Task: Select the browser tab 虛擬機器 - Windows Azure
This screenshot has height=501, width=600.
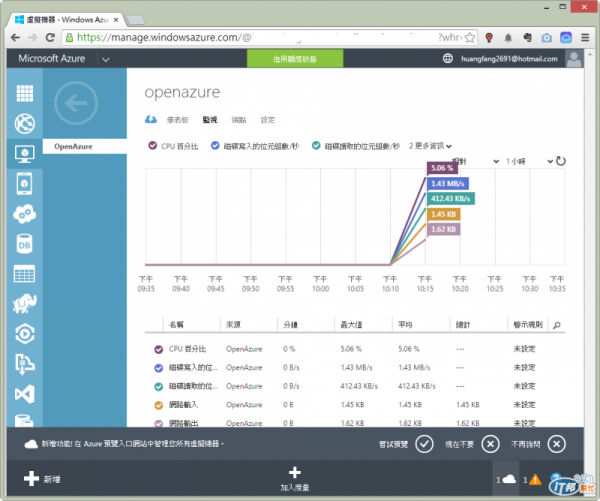Action: pos(67,20)
